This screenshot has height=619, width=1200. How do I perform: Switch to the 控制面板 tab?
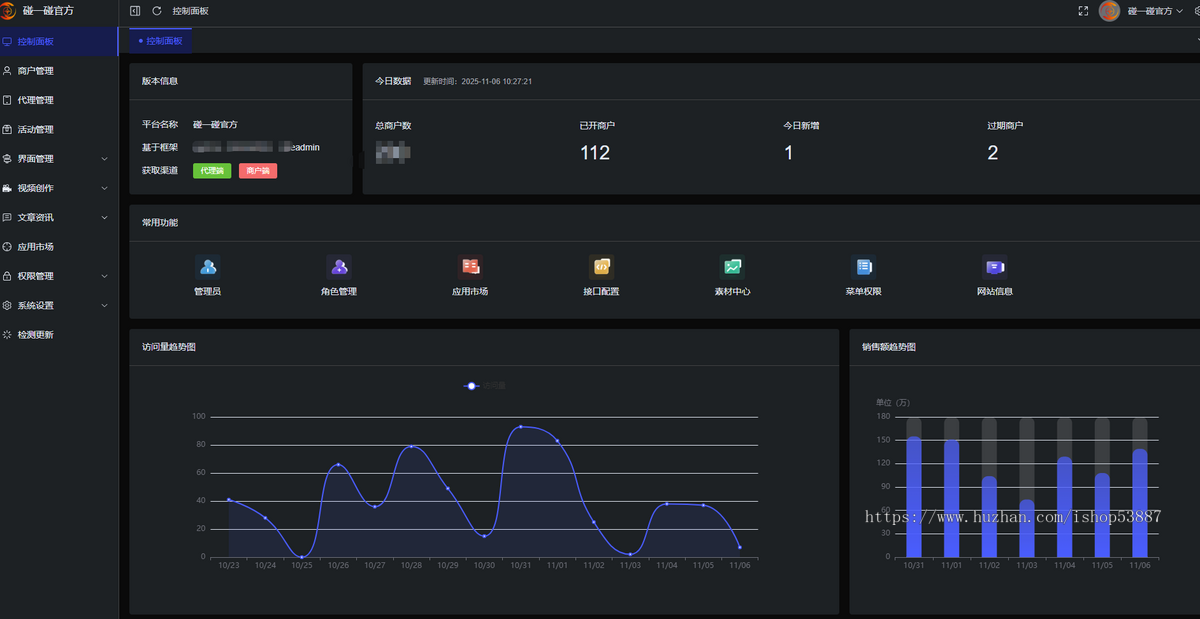point(161,41)
